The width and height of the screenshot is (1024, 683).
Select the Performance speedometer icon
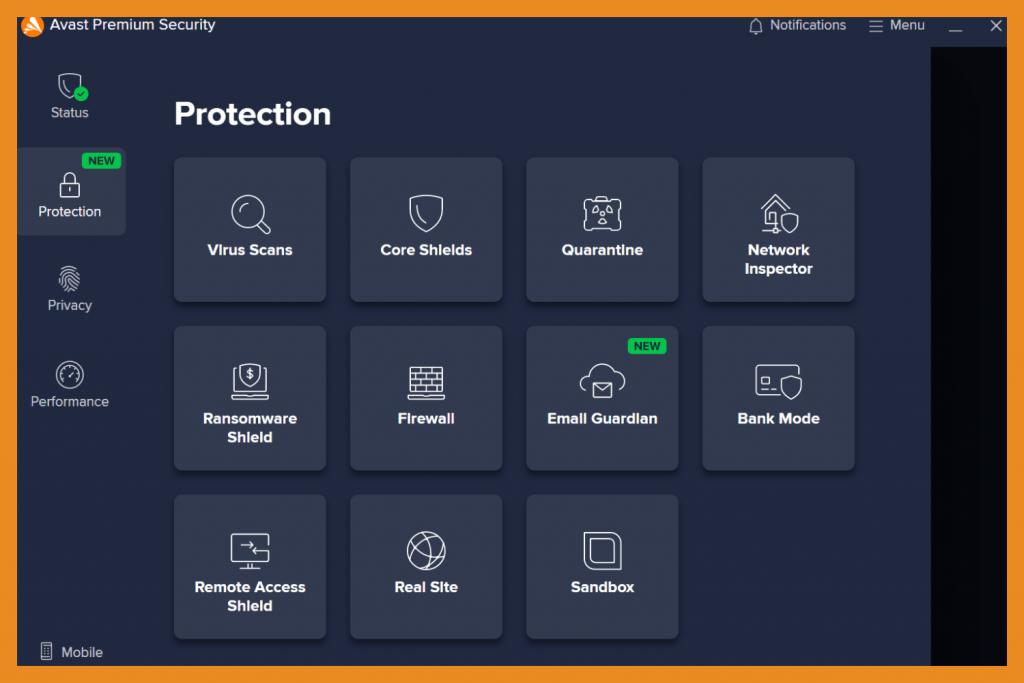[69, 375]
